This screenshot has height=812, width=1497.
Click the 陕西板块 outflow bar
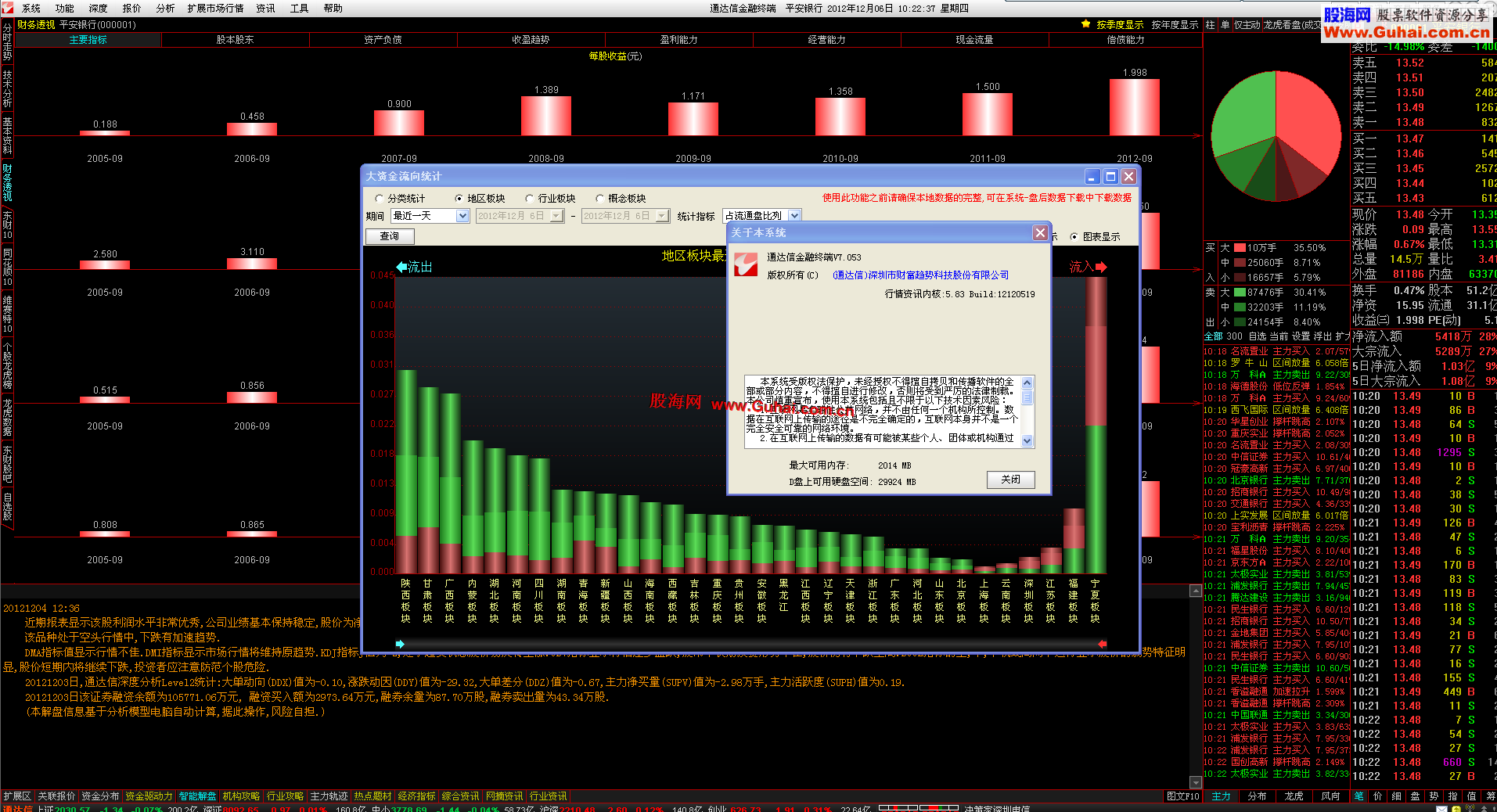point(405,472)
